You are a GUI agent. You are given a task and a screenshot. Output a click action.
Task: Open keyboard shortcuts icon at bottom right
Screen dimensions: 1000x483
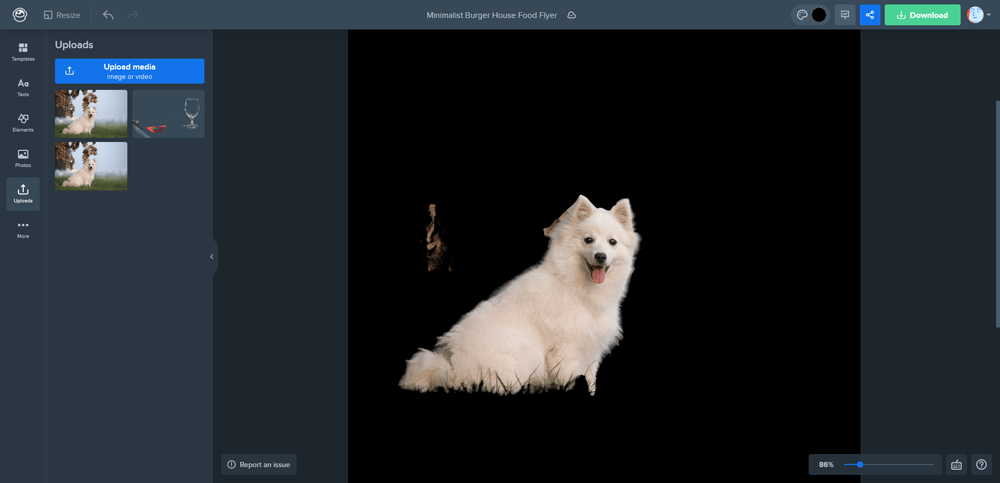(956, 465)
